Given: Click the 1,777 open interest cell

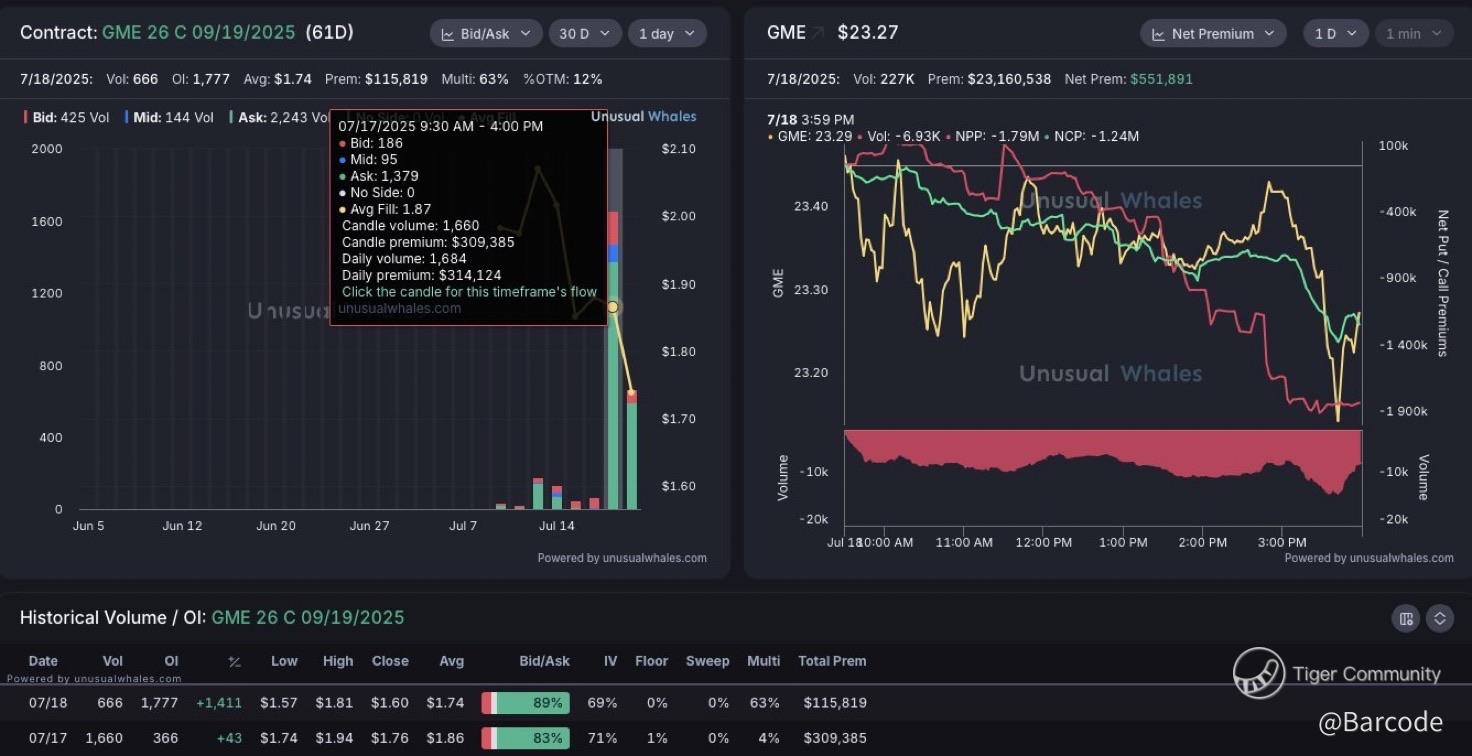Looking at the screenshot, I should tap(161, 703).
